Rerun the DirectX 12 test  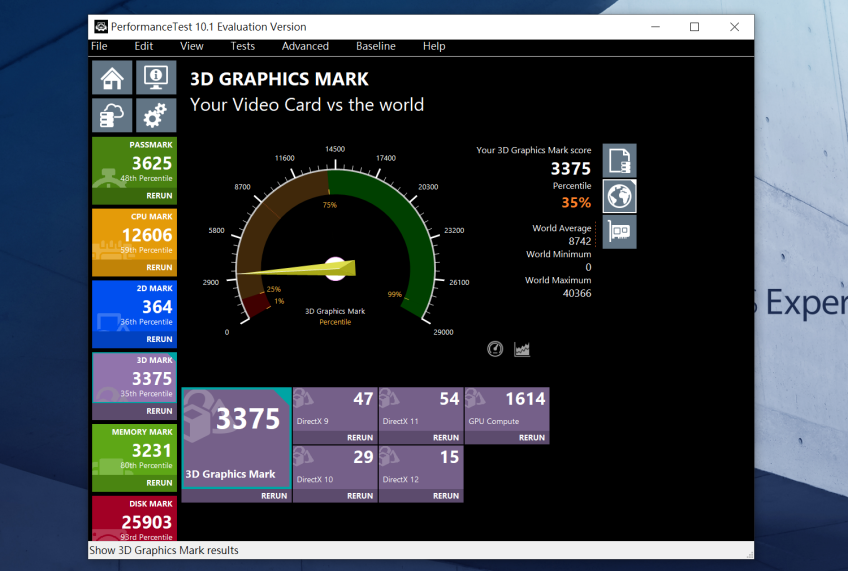coord(446,496)
